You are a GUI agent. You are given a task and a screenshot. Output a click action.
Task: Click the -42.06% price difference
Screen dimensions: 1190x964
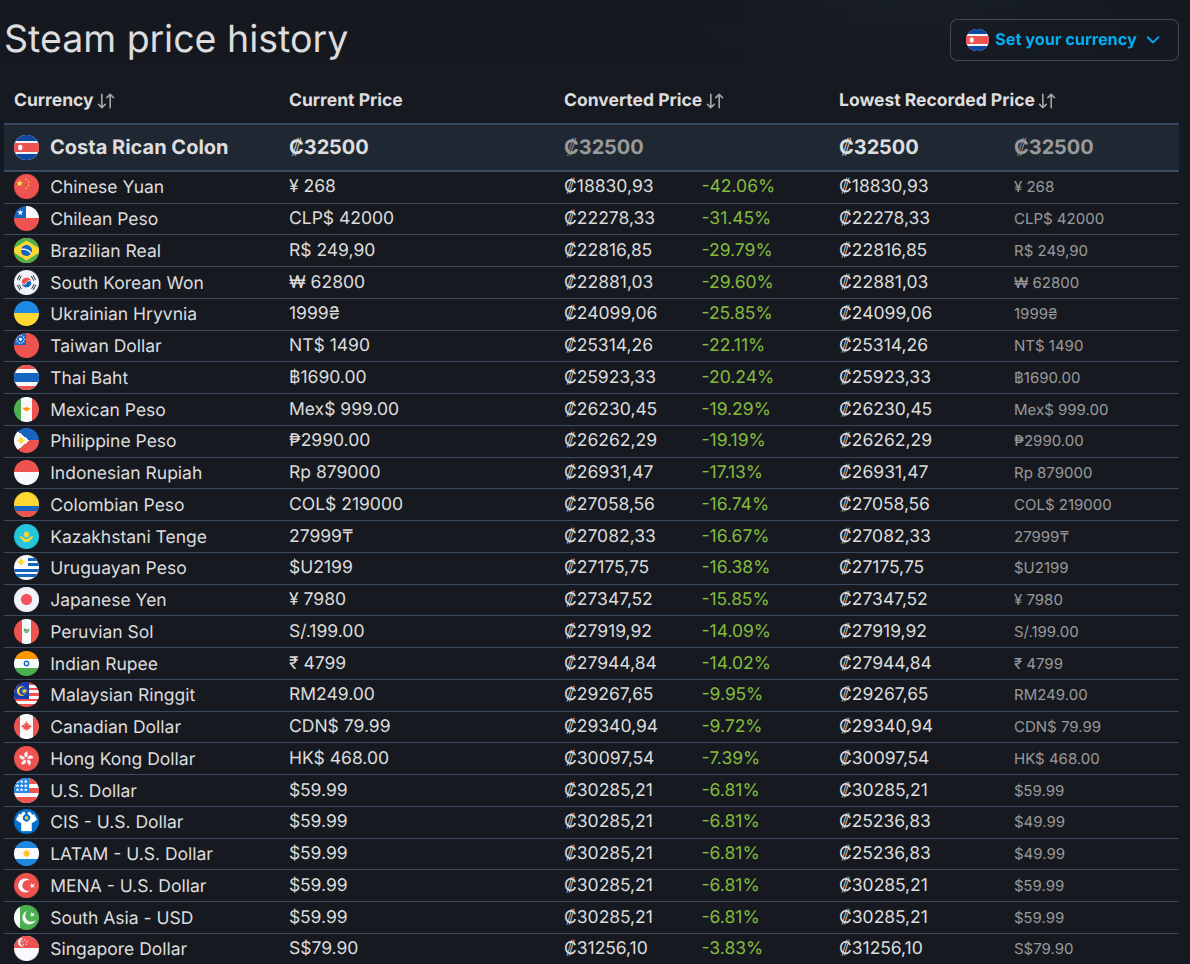click(738, 186)
